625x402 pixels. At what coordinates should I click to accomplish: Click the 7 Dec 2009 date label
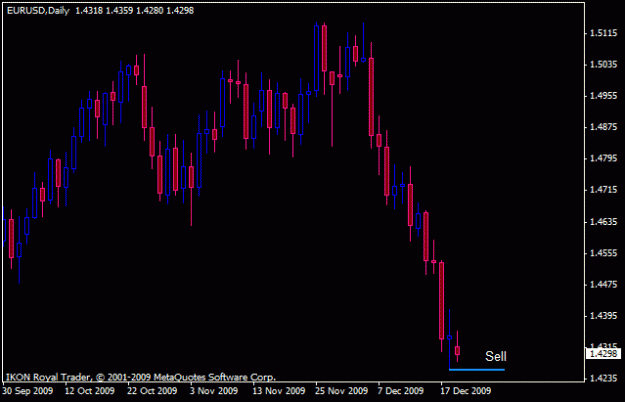(x=401, y=391)
